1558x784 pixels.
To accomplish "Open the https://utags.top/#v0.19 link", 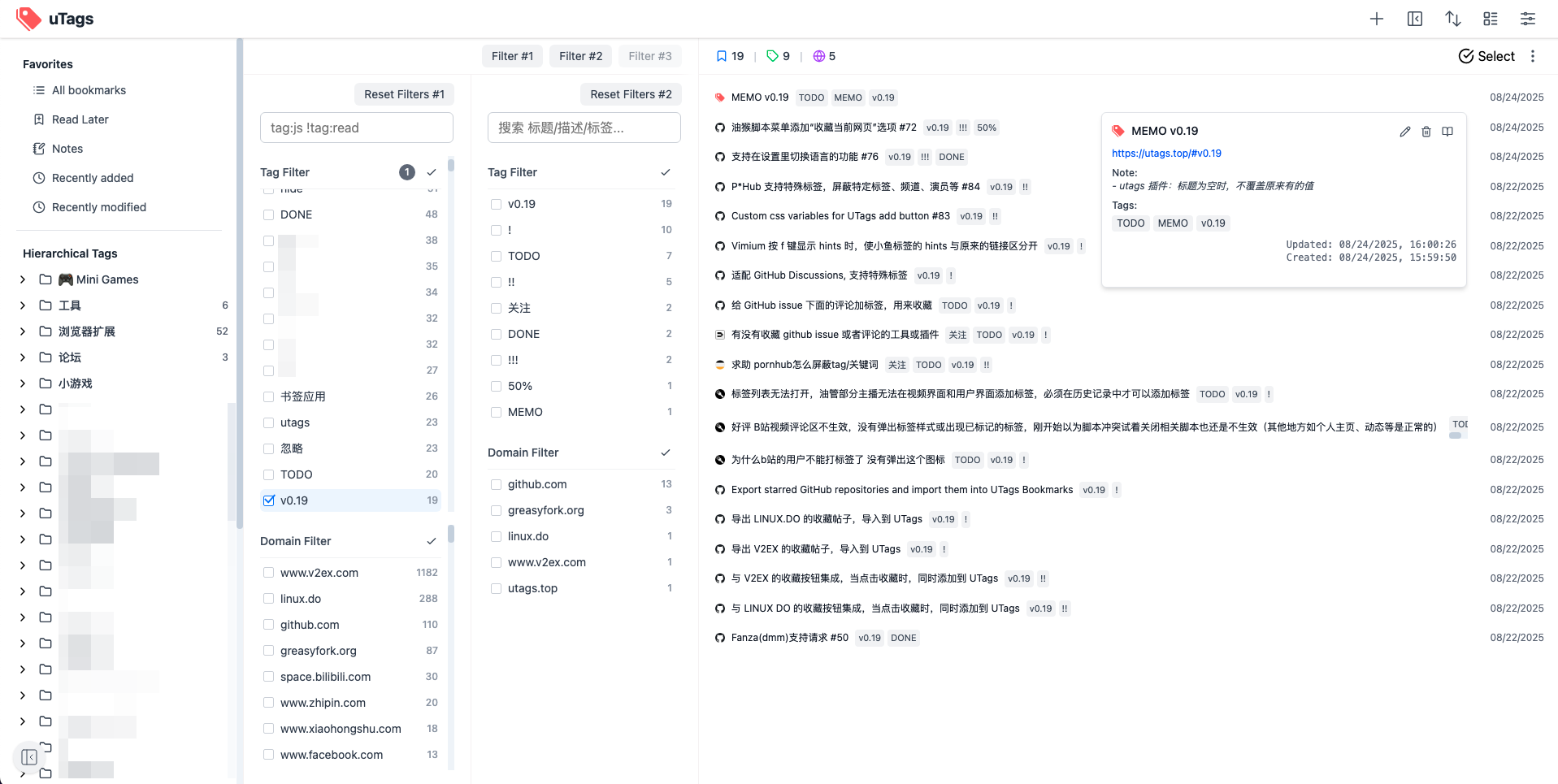I will click(x=1166, y=154).
